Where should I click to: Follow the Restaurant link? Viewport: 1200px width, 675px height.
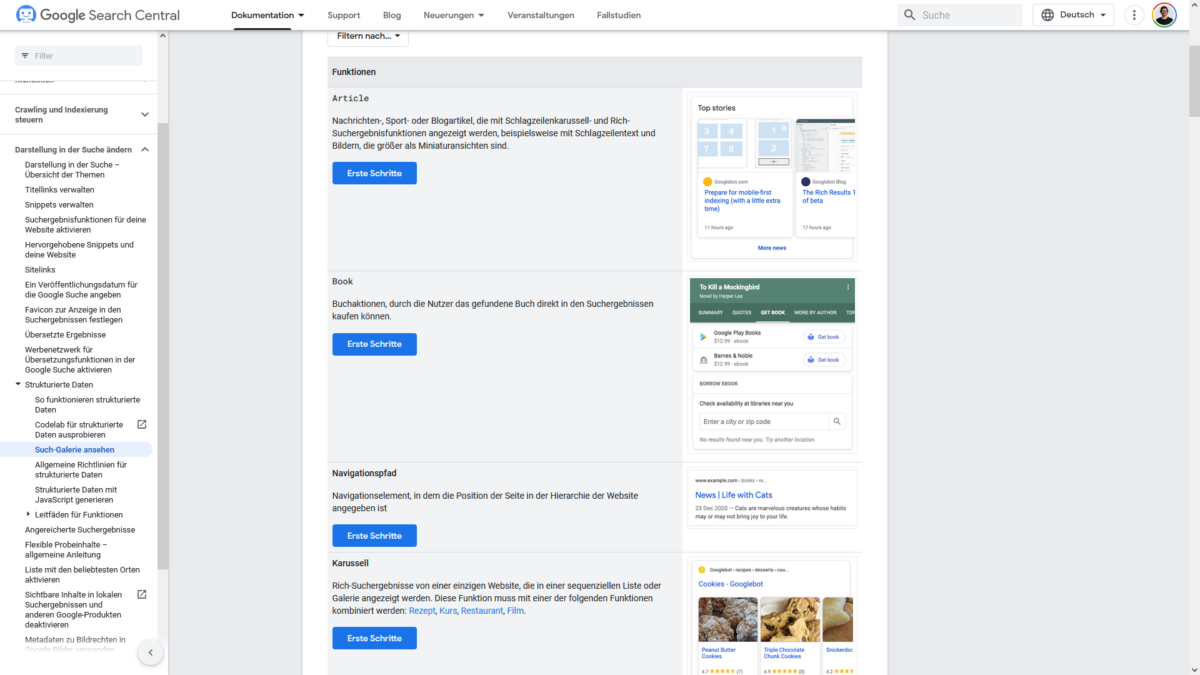[x=482, y=610]
